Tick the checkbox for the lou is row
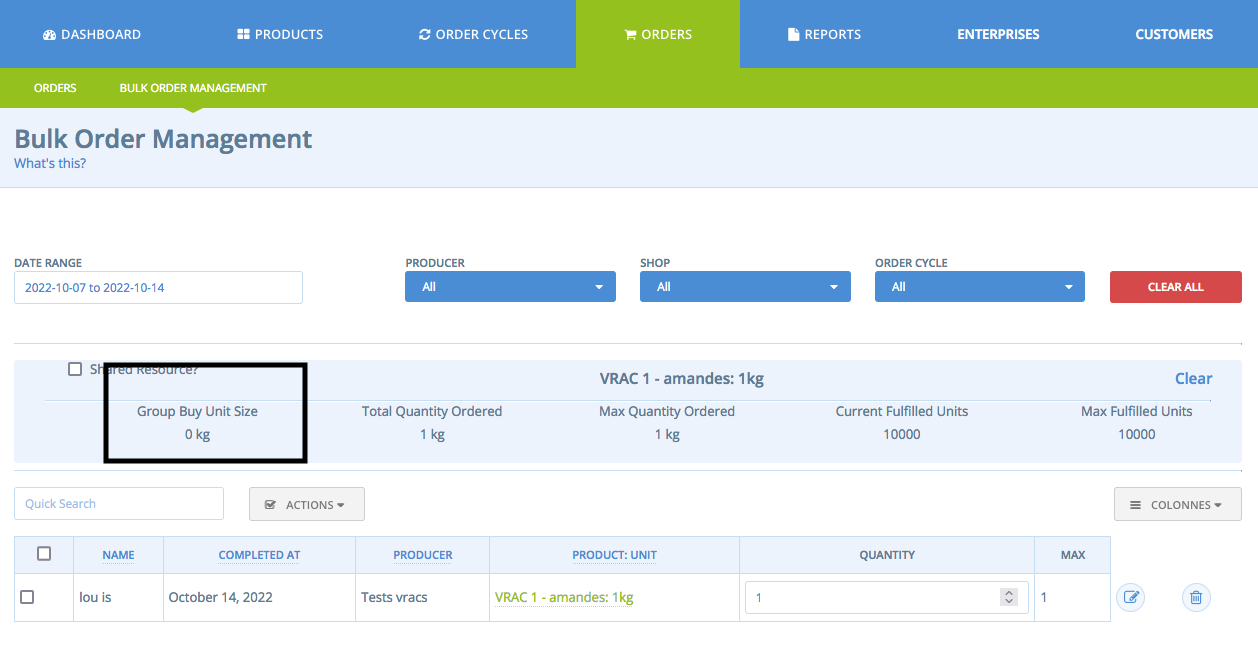Screen dimensions: 1258x653 (27, 597)
